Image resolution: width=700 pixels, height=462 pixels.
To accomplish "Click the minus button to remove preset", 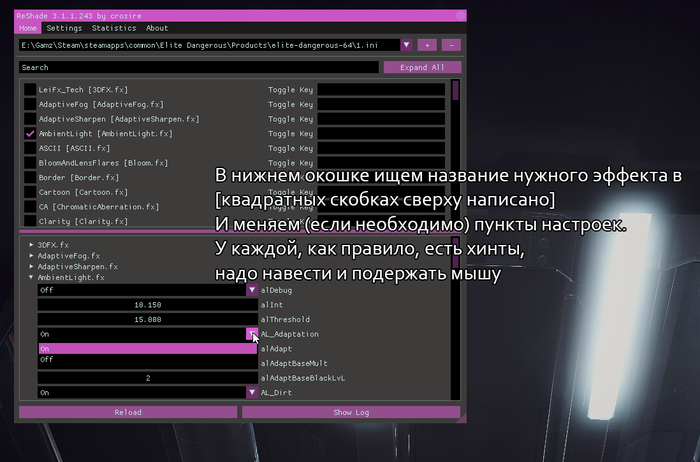I will point(451,45).
